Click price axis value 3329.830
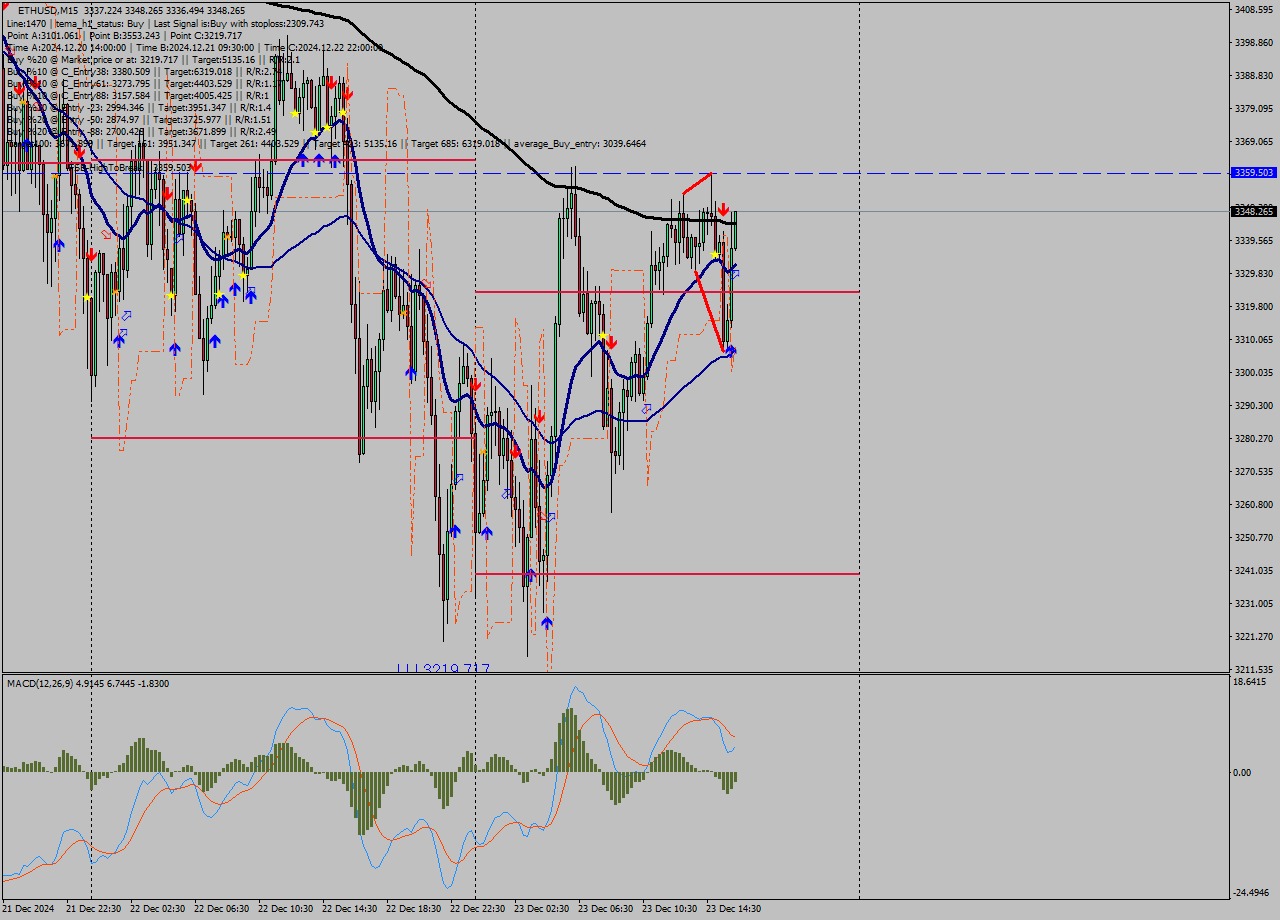 1254,273
